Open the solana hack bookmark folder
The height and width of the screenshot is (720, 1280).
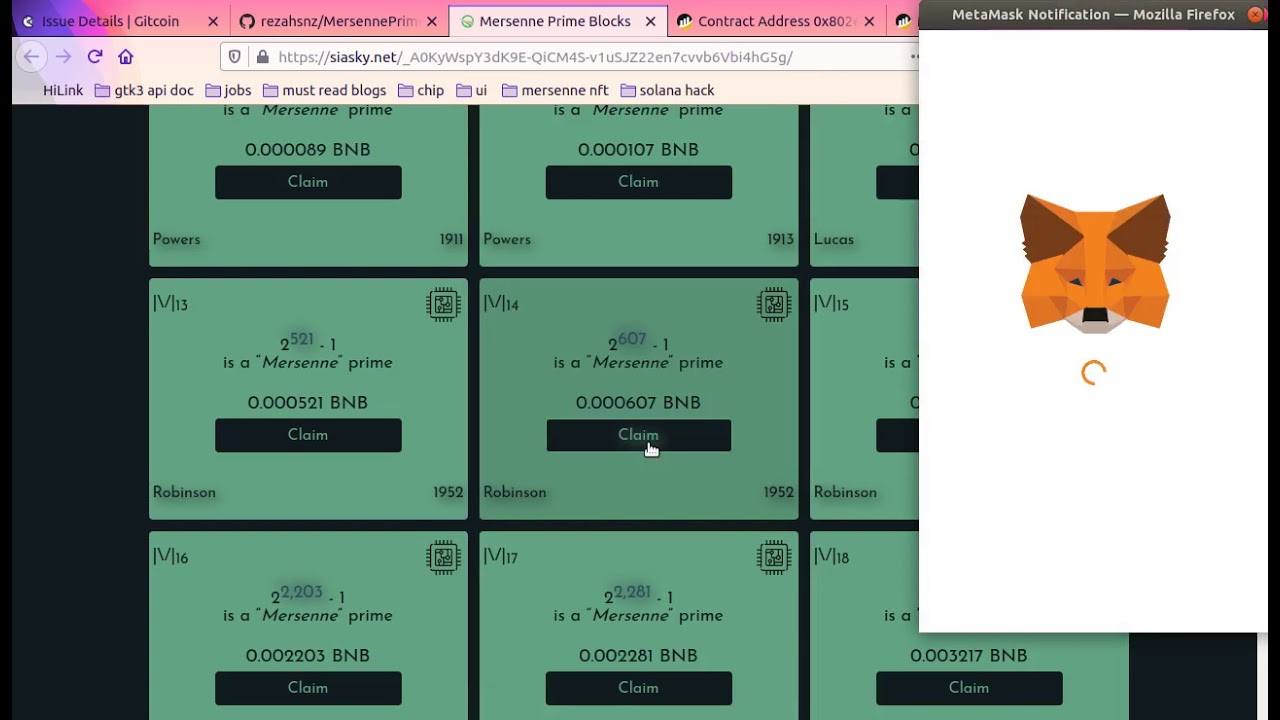click(667, 90)
